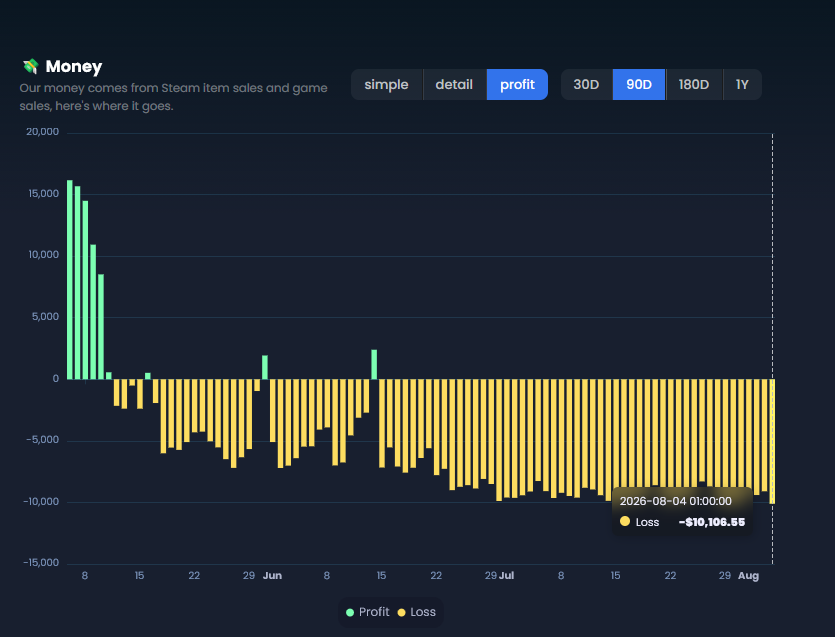Click the green profit bar above 15 in June
The image size is (835, 637).
click(x=374, y=364)
